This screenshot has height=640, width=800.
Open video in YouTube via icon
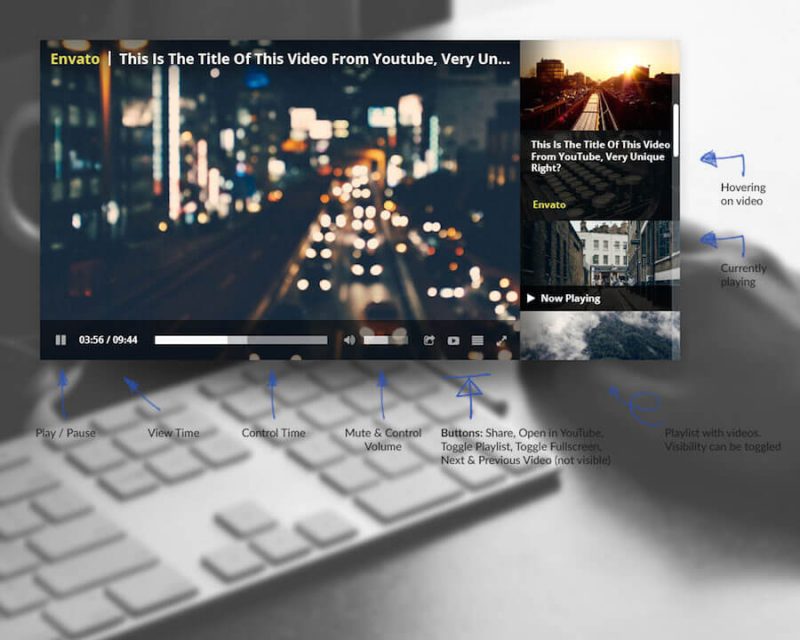(x=453, y=340)
